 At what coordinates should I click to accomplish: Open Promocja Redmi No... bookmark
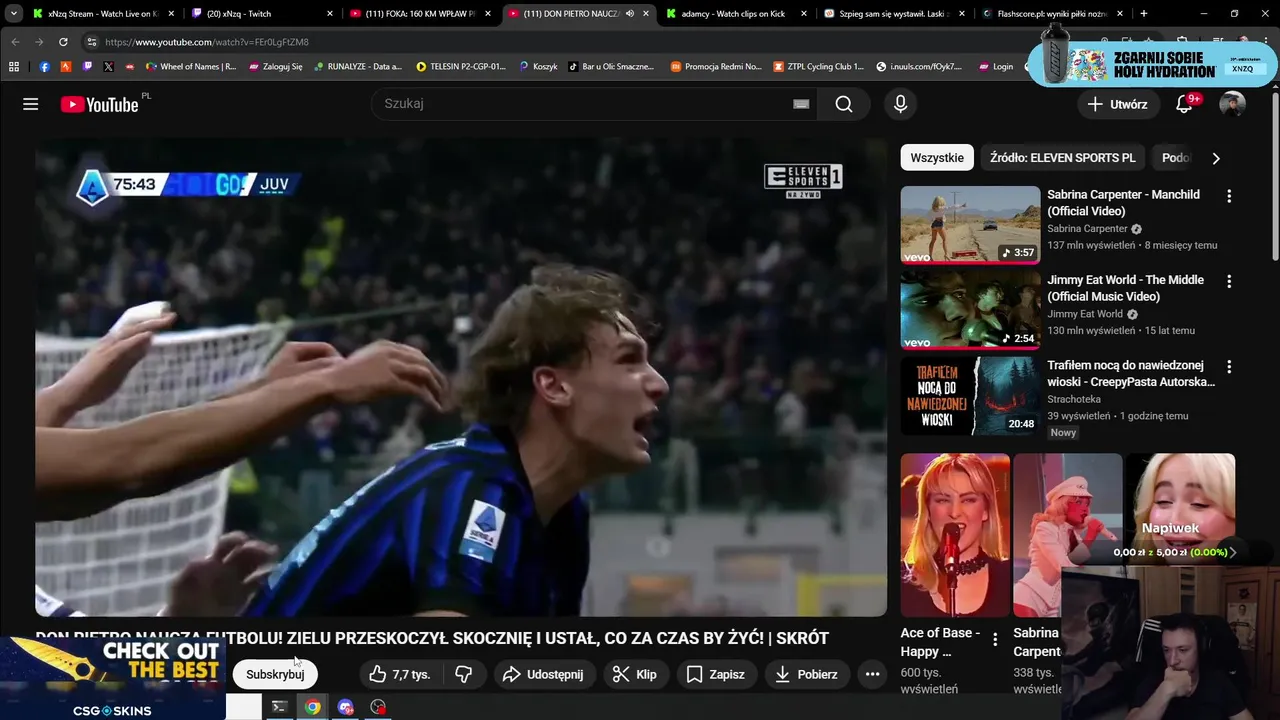716,67
